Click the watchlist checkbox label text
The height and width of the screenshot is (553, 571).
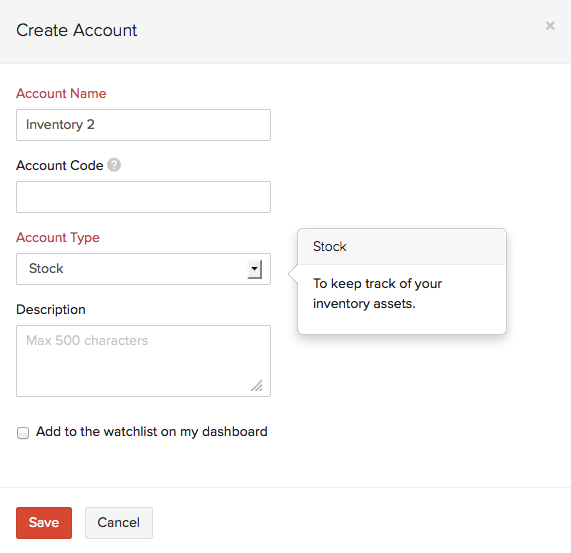(151, 432)
